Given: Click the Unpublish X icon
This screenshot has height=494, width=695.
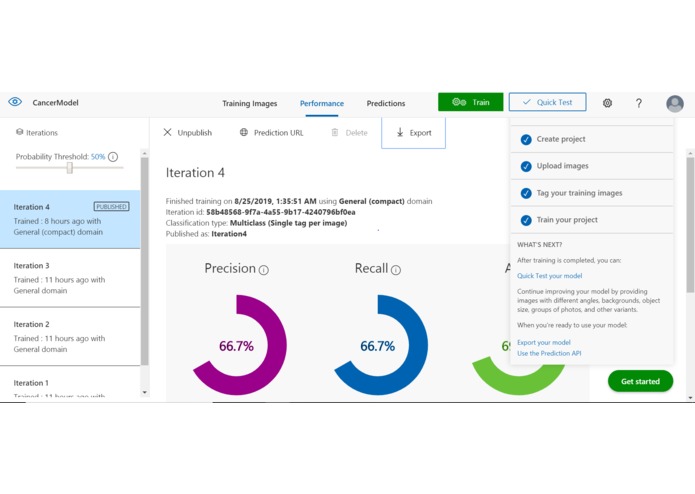Looking at the screenshot, I should (167, 132).
